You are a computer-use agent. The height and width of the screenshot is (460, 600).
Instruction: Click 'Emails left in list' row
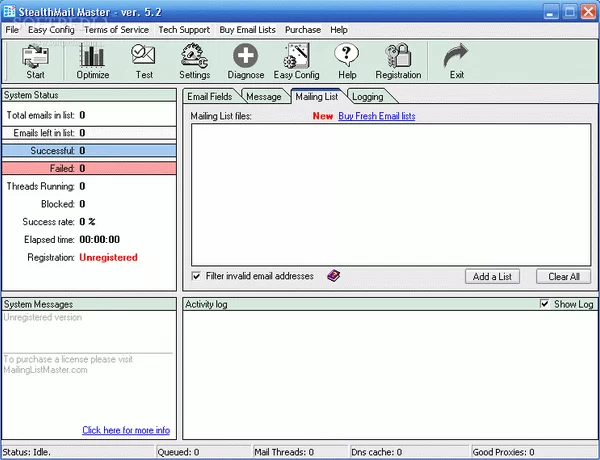(89, 133)
